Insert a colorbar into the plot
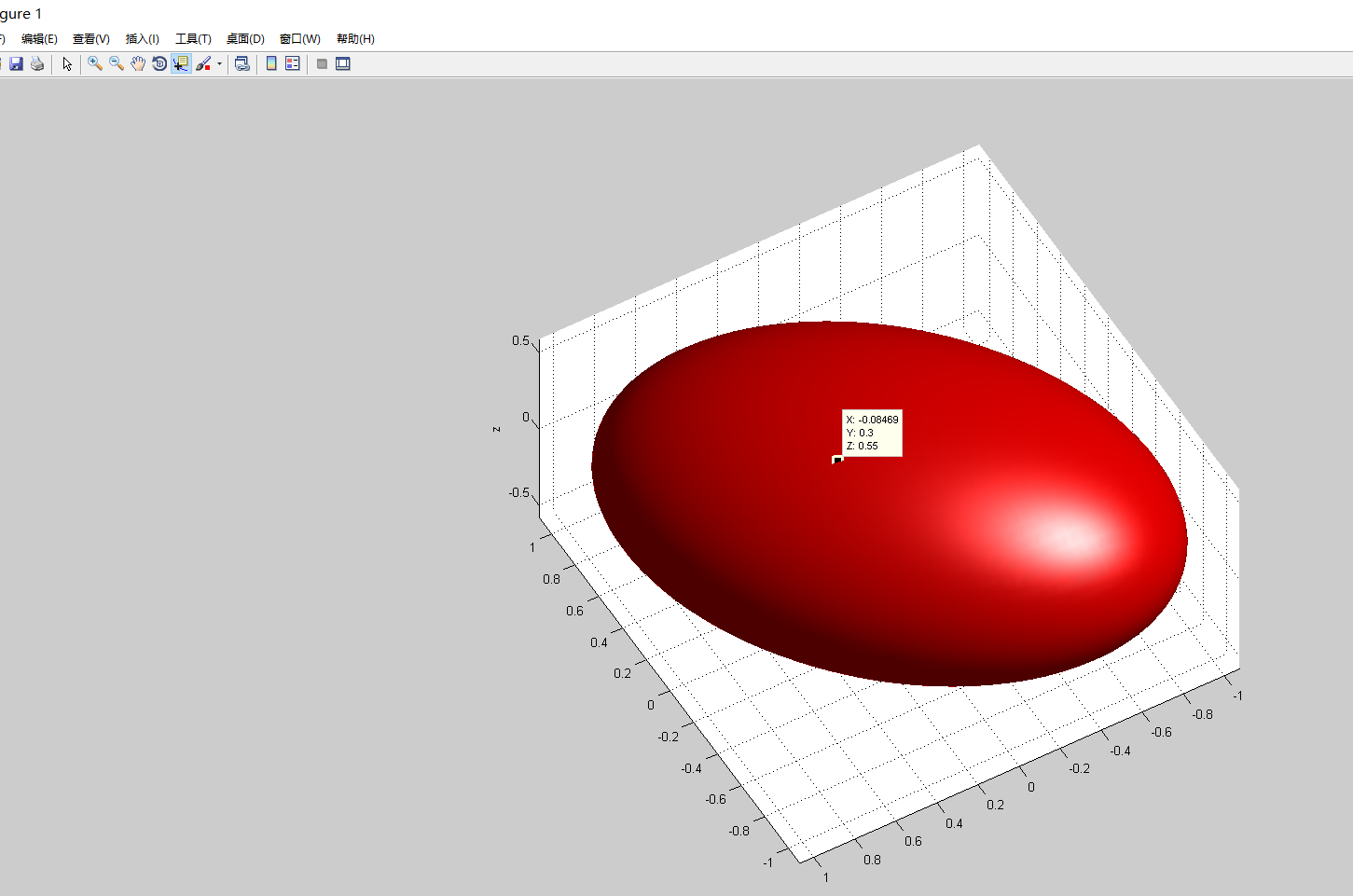The height and width of the screenshot is (896, 1353). pos(270,63)
